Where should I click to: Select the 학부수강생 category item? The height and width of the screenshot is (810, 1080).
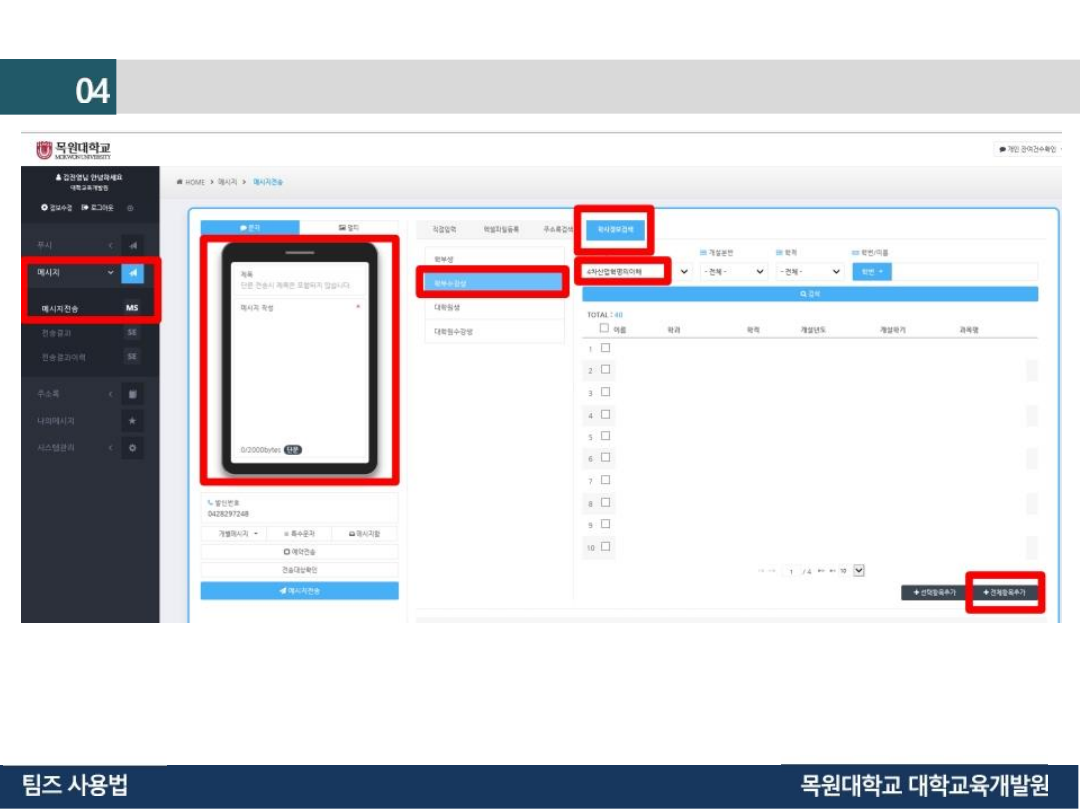point(491,283)
